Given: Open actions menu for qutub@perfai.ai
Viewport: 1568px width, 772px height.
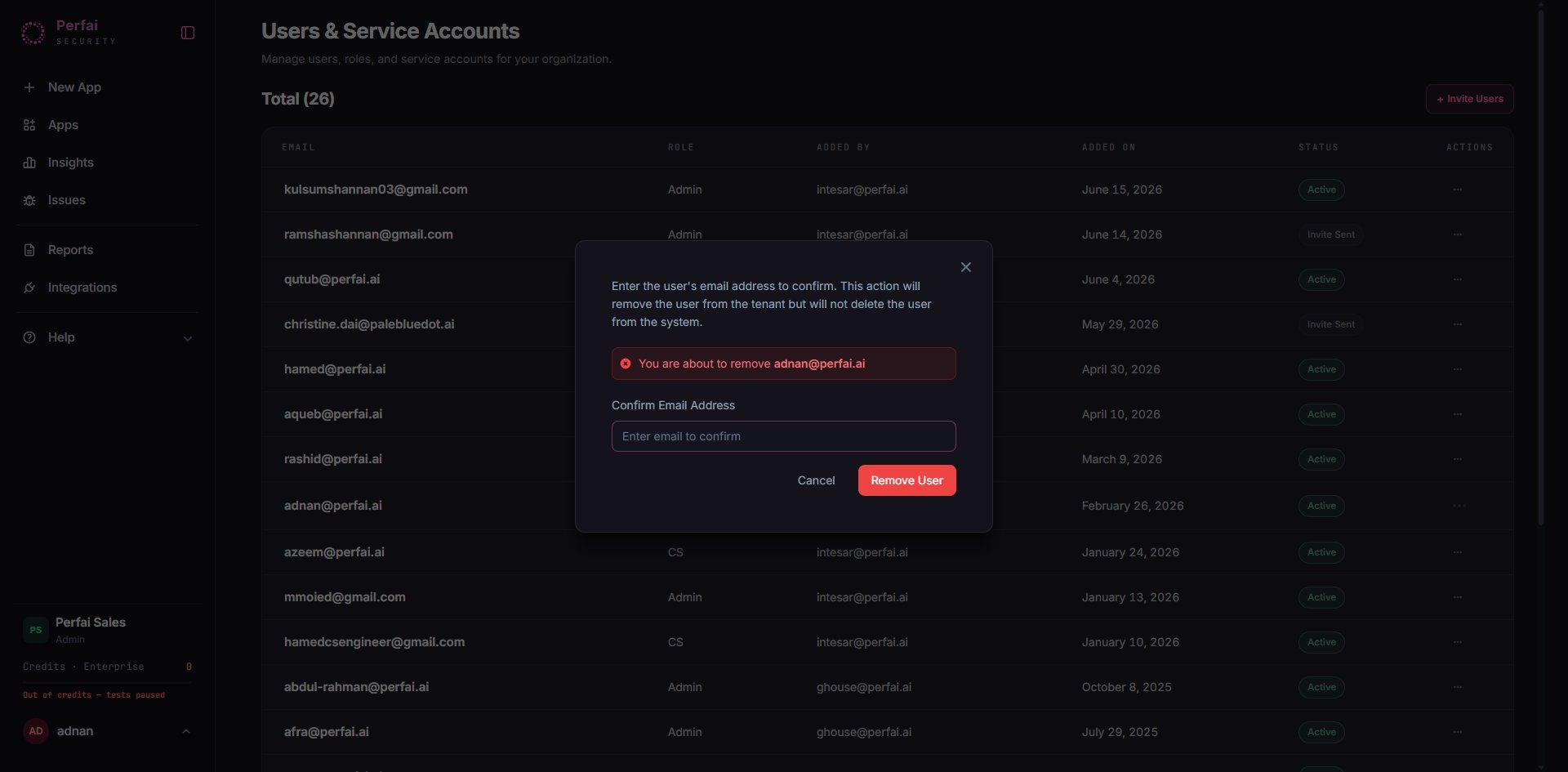Looking at the screenshot, I should point(1457,279).
